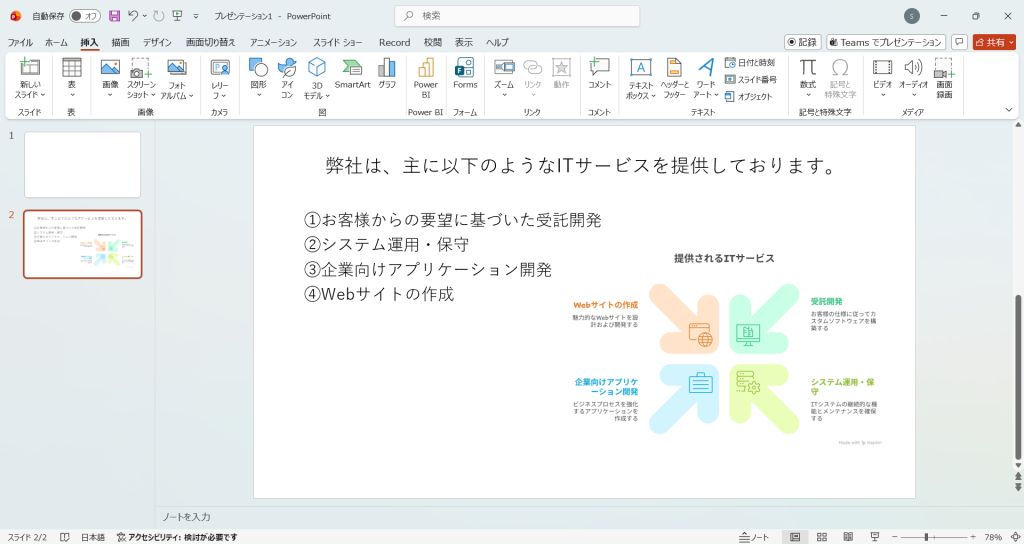Switch to the アニメーション tab
This screenshot has width=1024, height=544.
click(273, 42)
